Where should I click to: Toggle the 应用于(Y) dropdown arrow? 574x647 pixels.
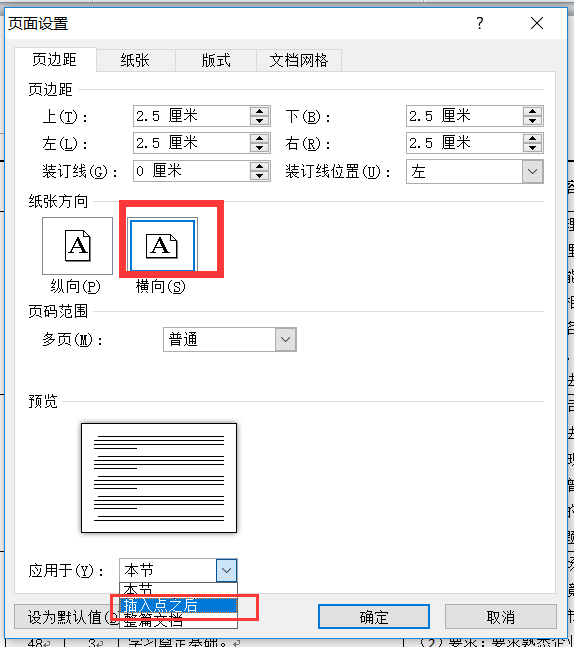[x=226, y=571]
